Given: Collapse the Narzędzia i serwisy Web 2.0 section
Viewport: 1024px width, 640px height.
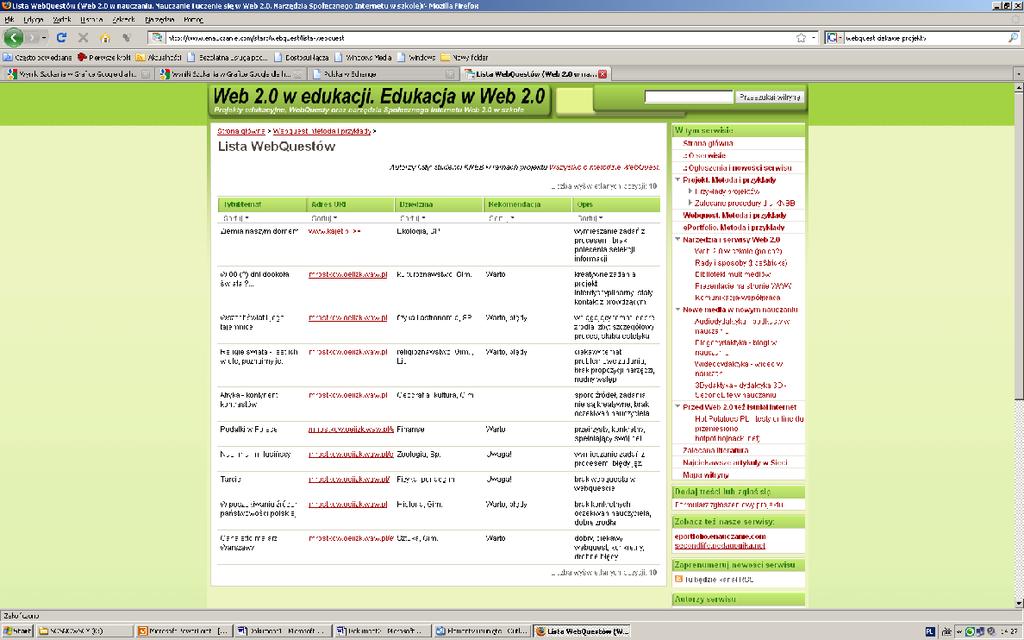Looking at the screenshot, I should pyautogui.click(x=677, y=240).
